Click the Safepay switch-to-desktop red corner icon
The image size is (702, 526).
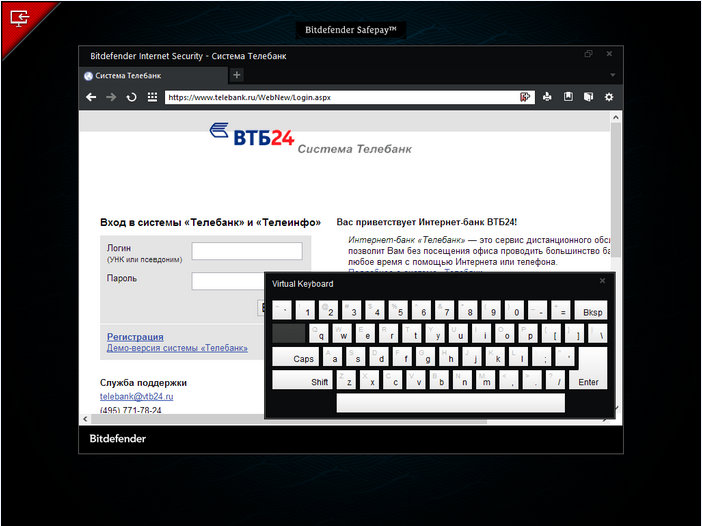20,18
